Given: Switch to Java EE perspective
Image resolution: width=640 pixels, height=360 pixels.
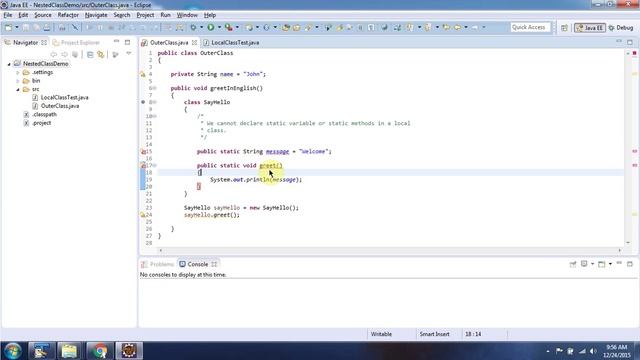Looking at the screenshot, I should [x=590, y=28].
